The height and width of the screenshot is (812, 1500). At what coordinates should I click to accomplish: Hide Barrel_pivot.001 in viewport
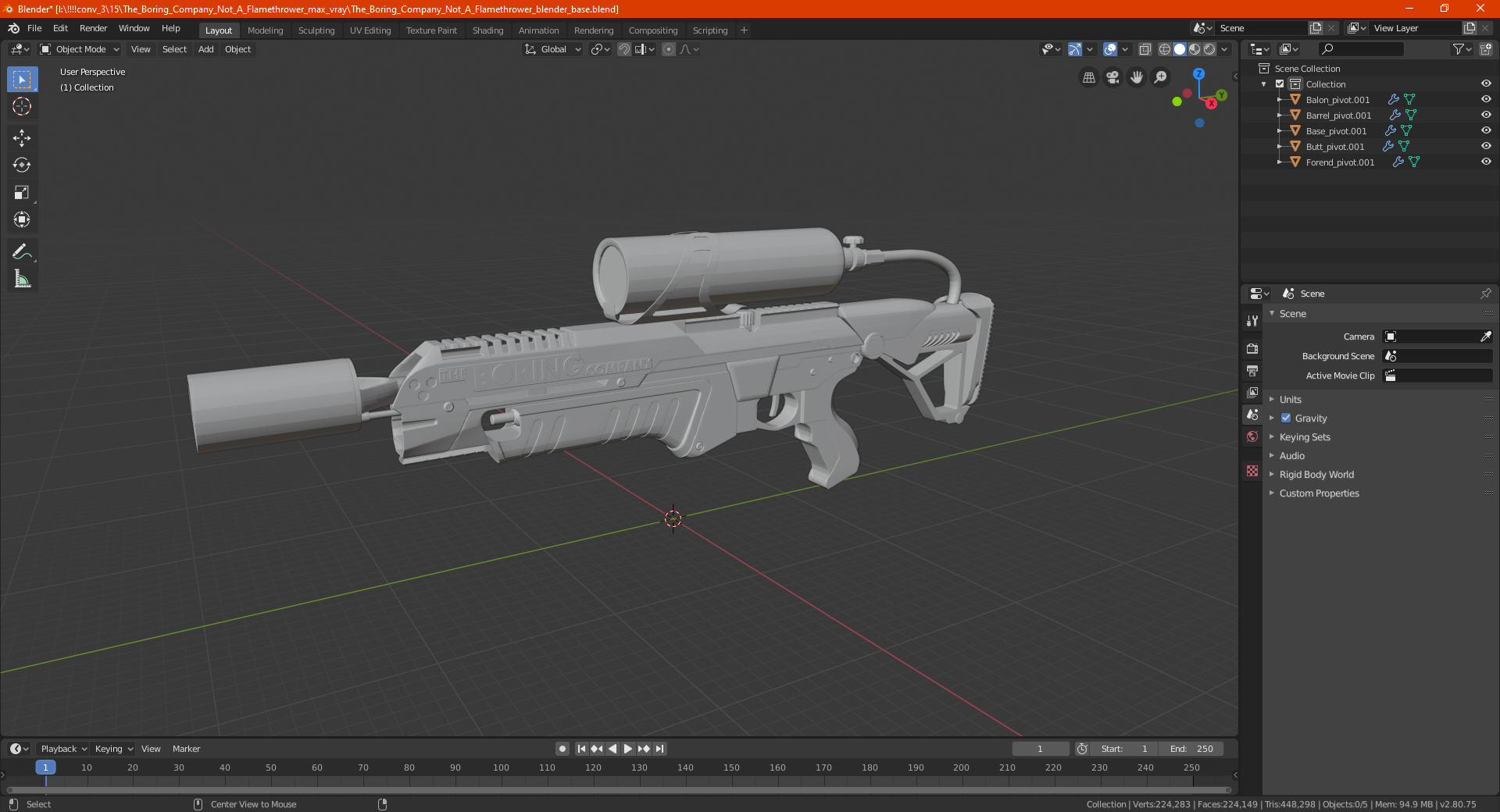point(1486,115)
